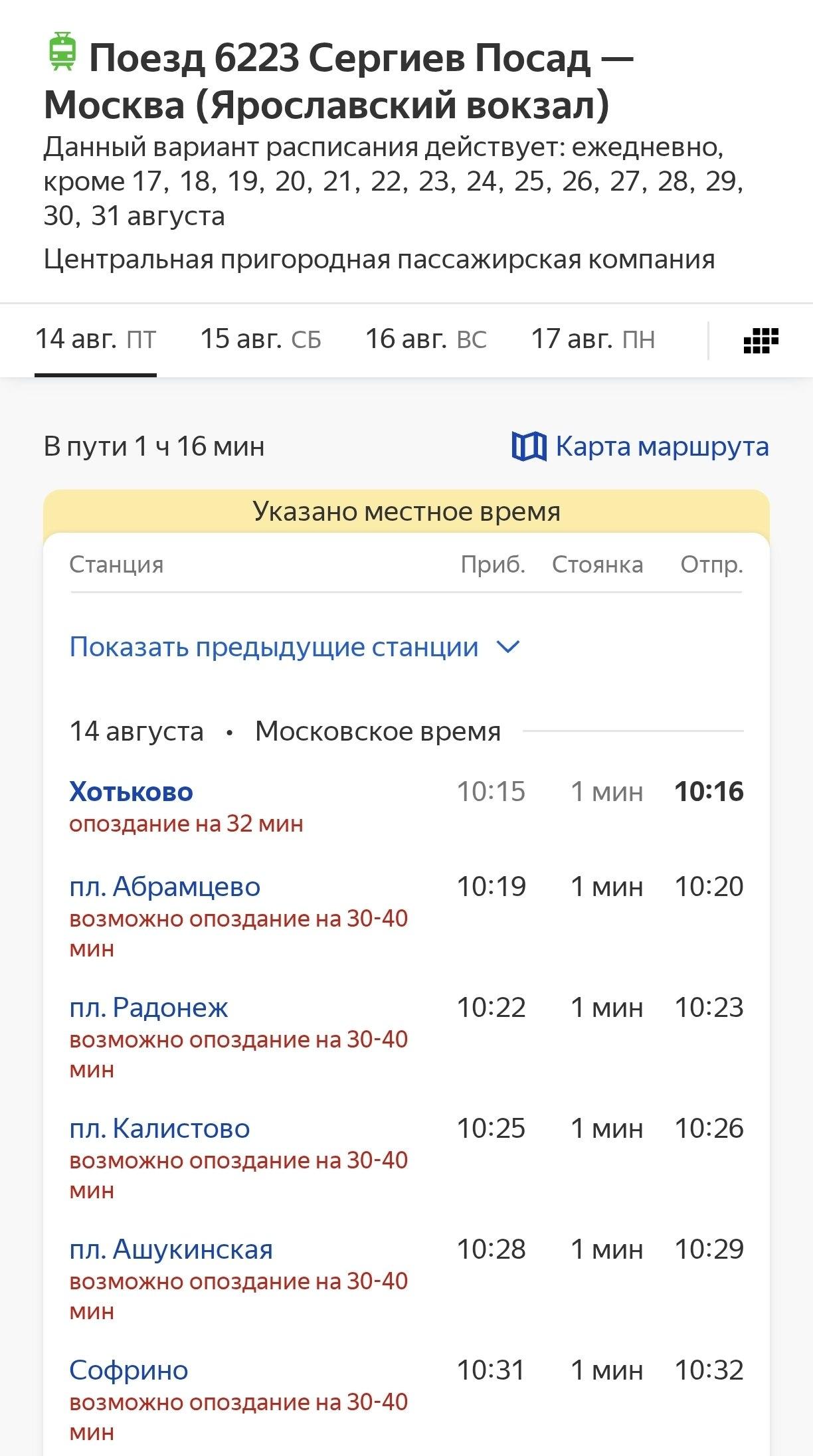The width and height of the screenshot is (813, 1456).
Task: Click the train title heading
Action: [x=339, y=81]
